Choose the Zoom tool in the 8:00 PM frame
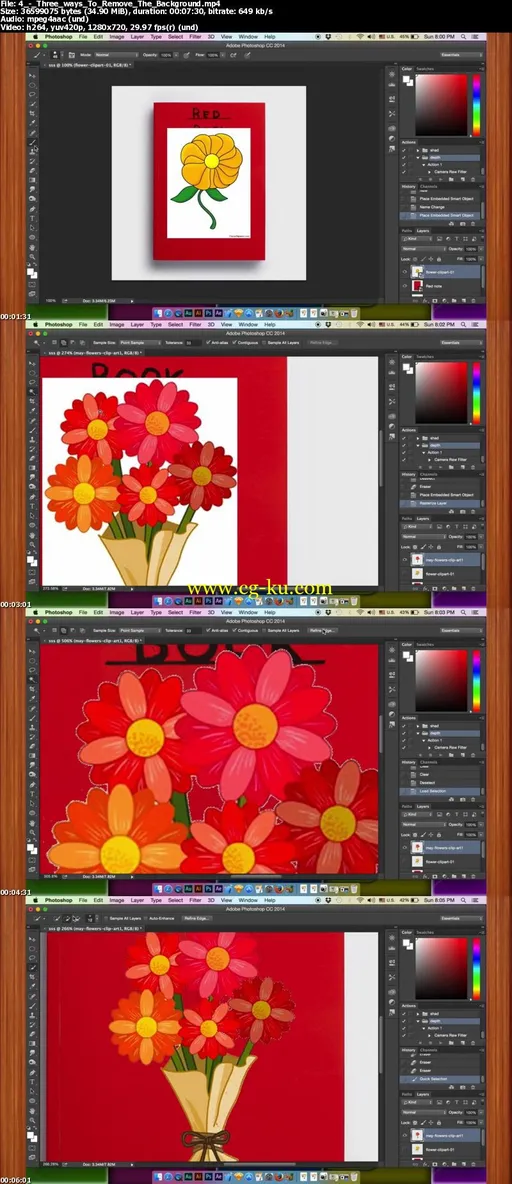Viewport: 512px width, 1184px height. point(32,257)
